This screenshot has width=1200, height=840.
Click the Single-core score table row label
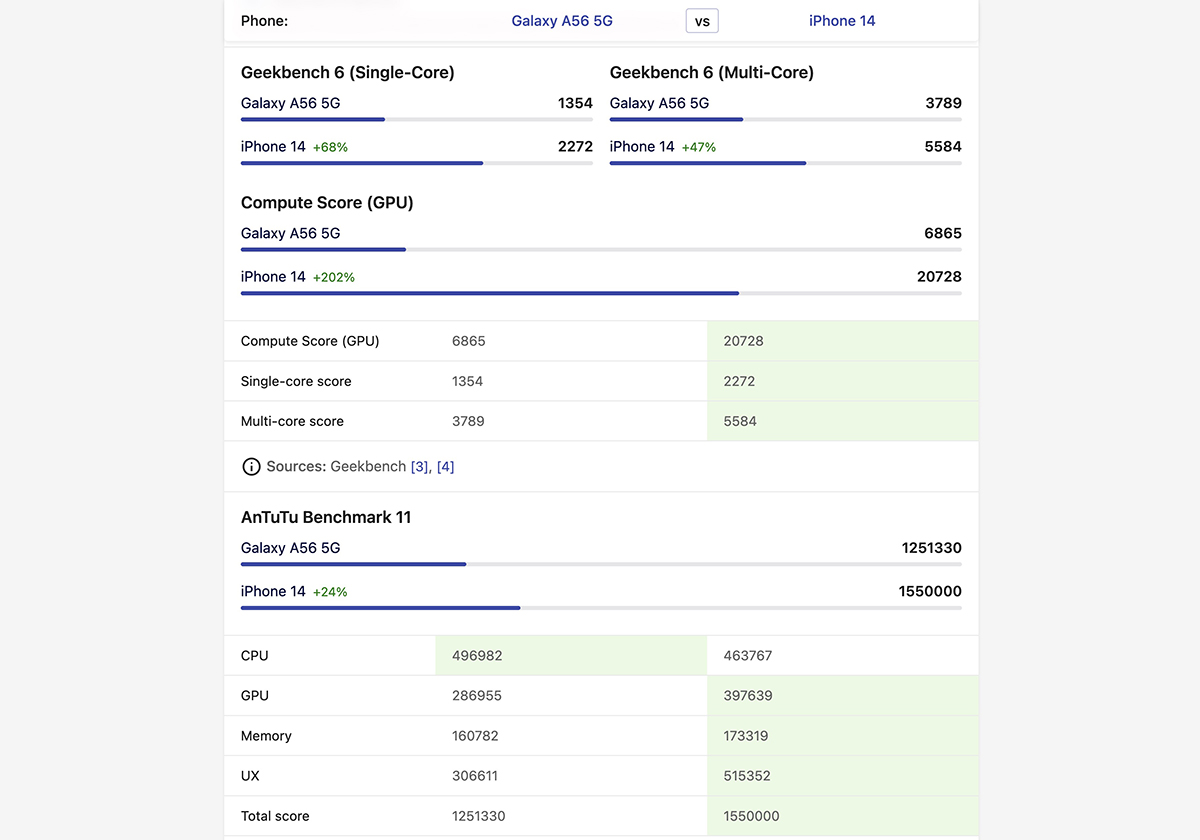tap(296, 381)
